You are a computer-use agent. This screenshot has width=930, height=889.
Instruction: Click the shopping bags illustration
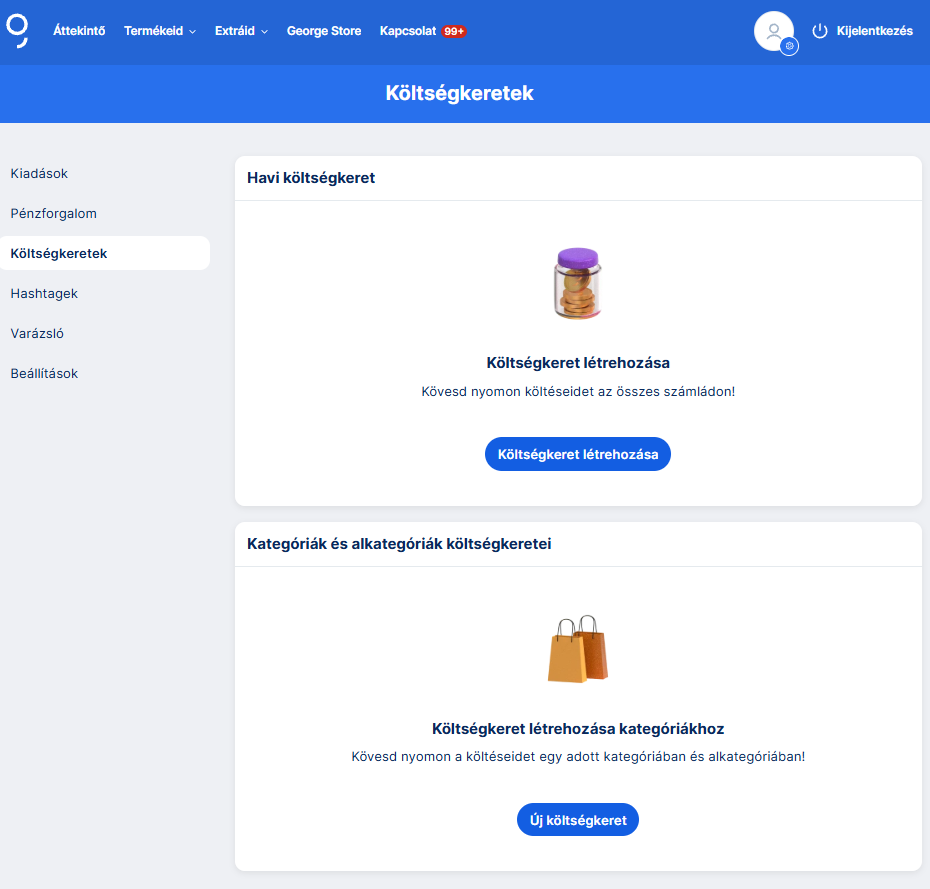pos(577,649)
